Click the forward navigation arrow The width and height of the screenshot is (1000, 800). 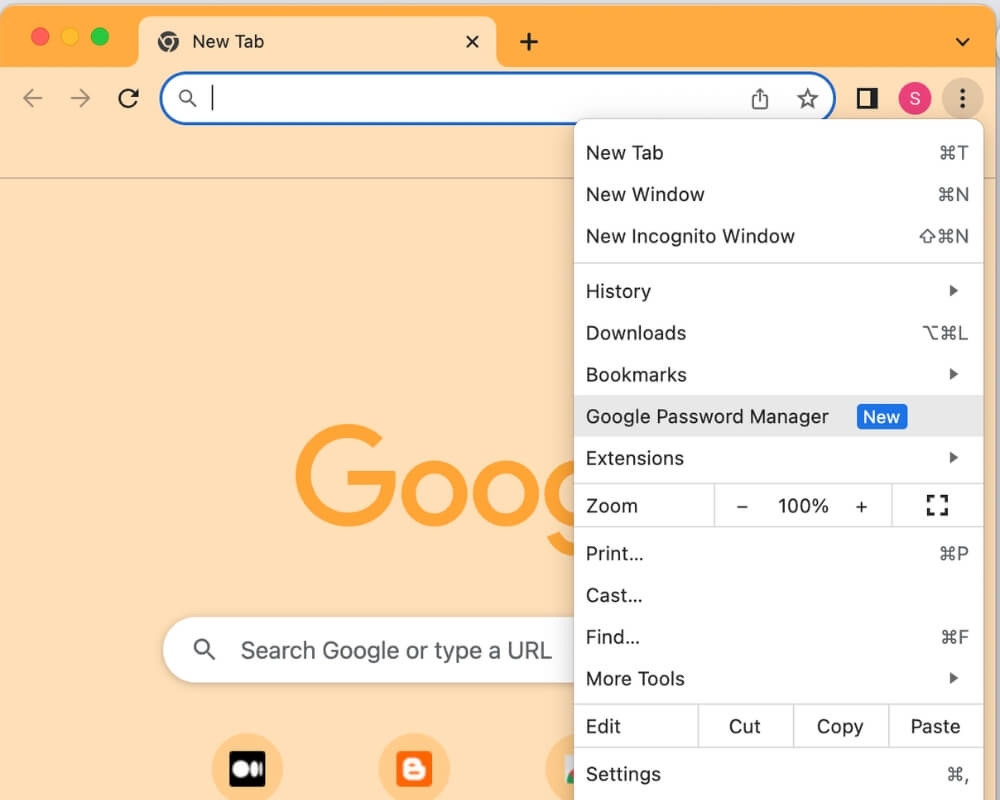click(80, 98)
